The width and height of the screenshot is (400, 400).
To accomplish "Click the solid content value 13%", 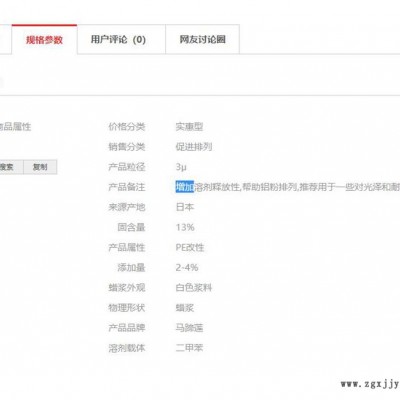I will pyautogui.click(x=185, y=227).
